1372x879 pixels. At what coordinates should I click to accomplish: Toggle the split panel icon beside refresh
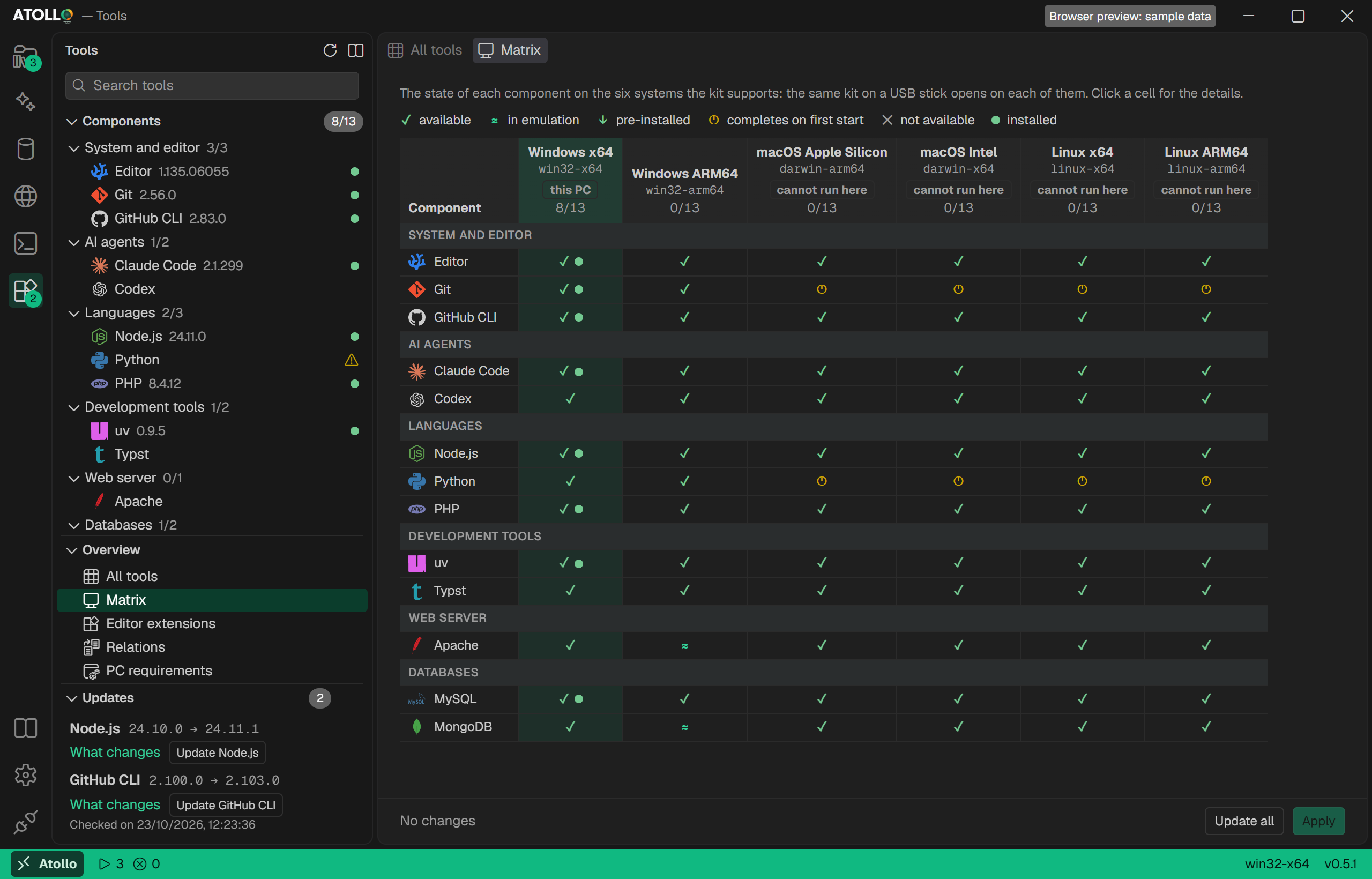click(355, 50)
